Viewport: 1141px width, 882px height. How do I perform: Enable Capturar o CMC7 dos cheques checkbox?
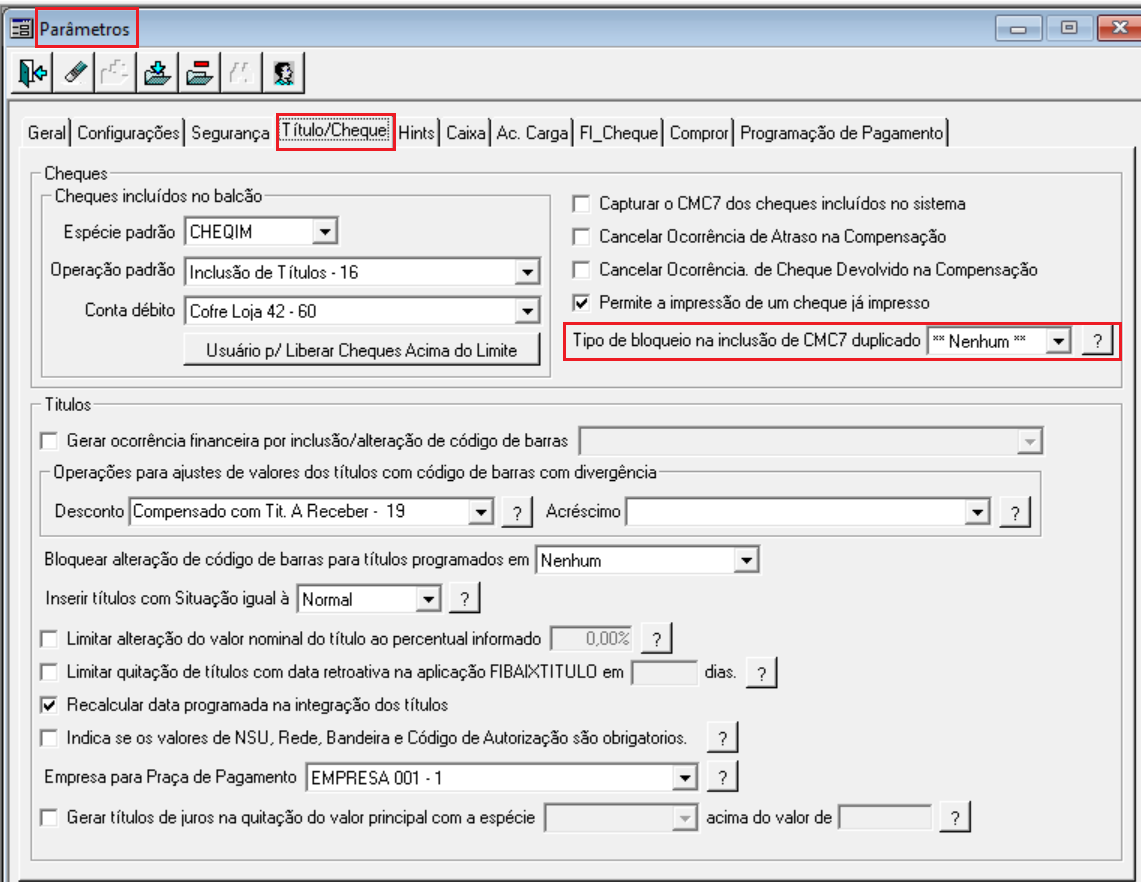coord(581,204)
